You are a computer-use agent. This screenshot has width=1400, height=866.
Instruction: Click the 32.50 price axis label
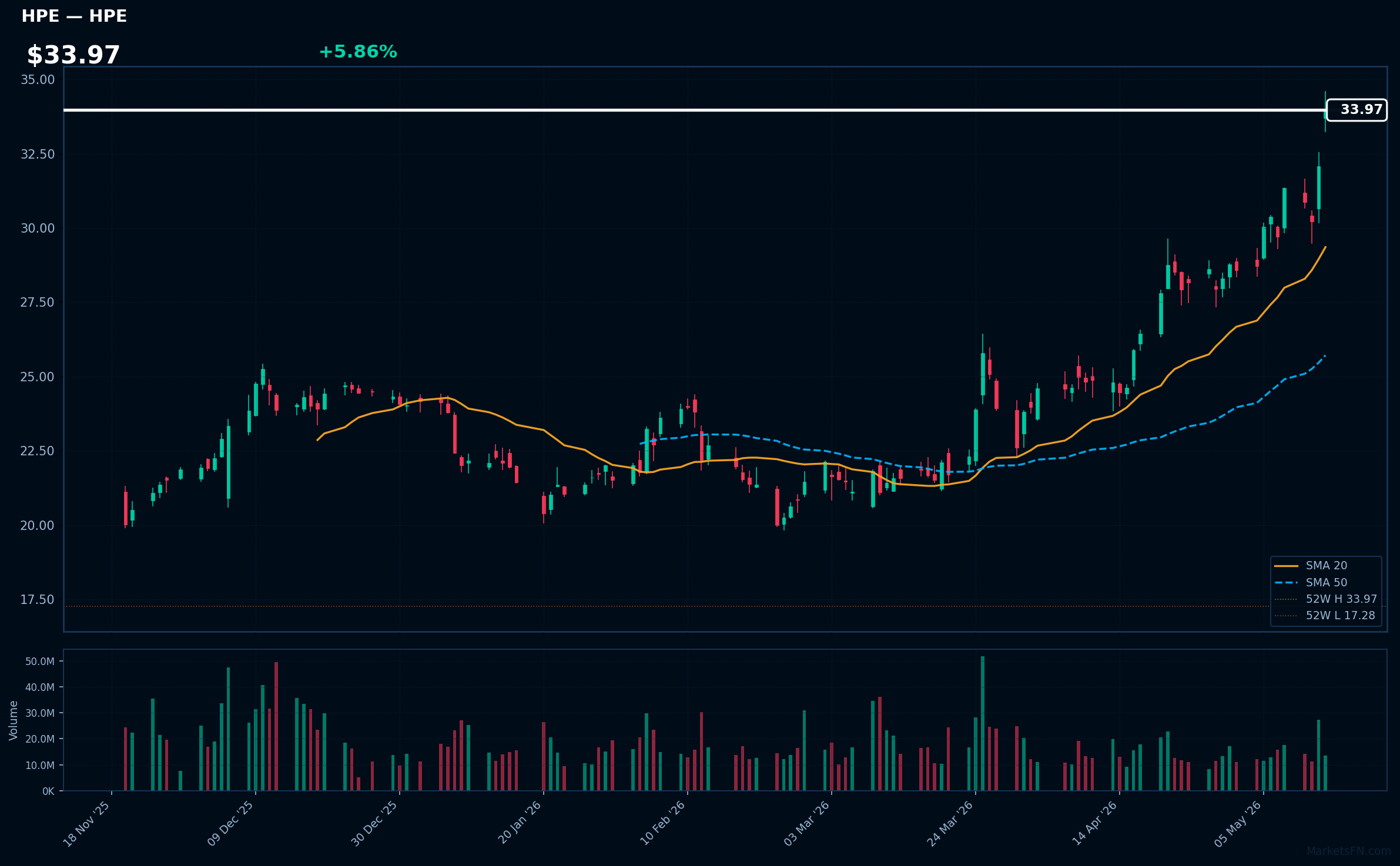click(38, 155)
